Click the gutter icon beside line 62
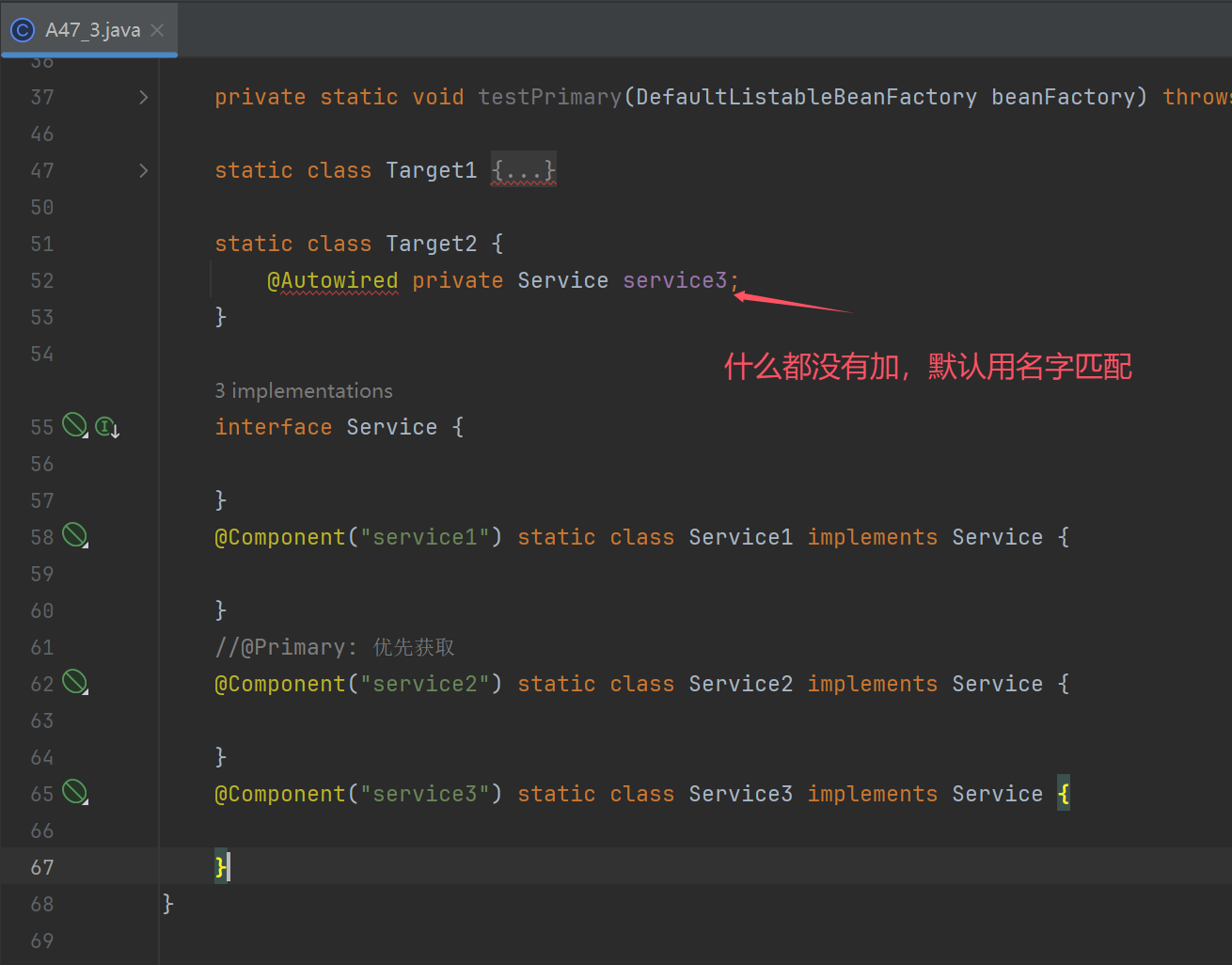Screen dimensions: 1232x965 (74, 682)
